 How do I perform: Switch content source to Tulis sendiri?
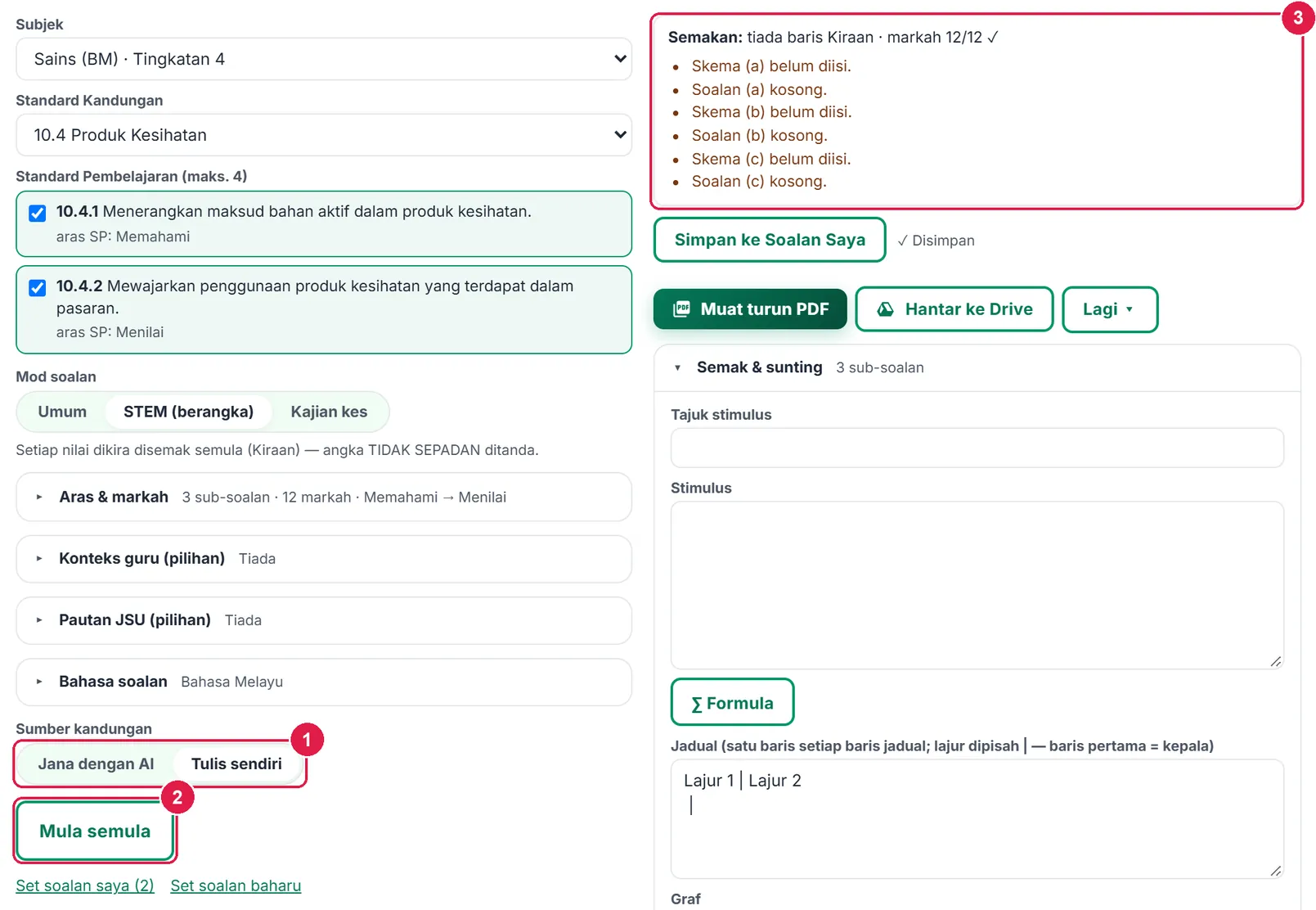click(x=236, y=764)
